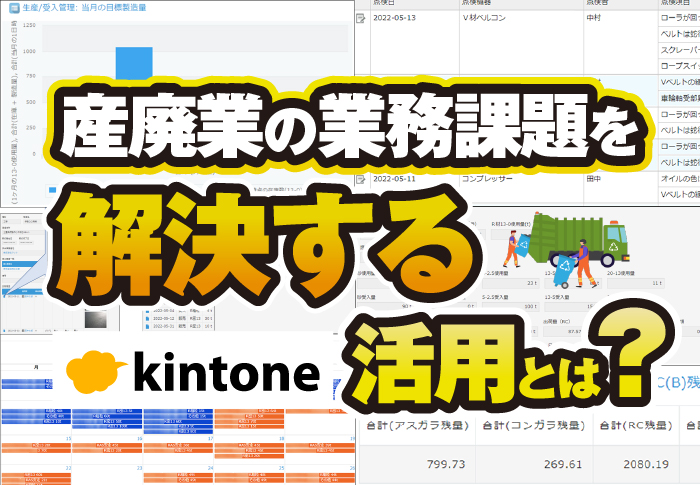
Task: Click the garbage truck illustration
Action: pos(579,239)
